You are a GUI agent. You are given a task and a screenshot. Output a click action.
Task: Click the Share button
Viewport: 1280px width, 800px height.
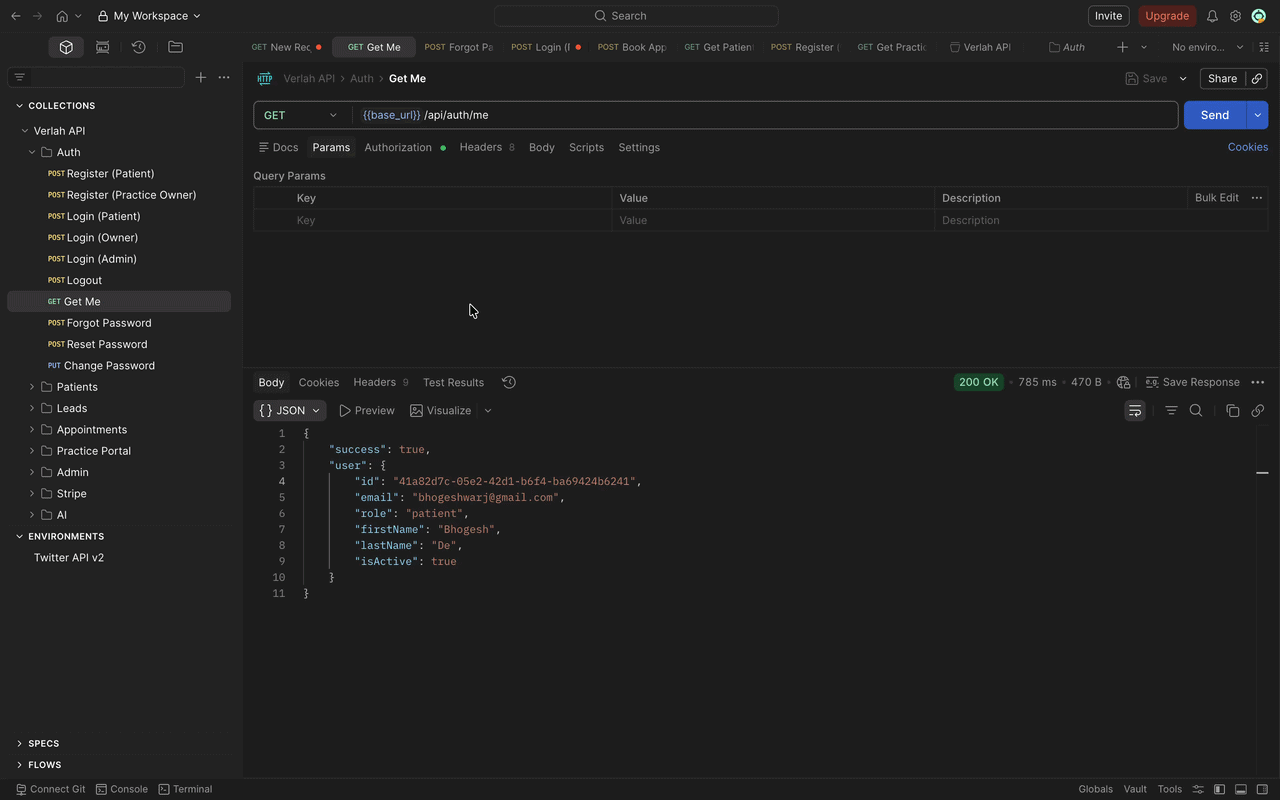pos(1223,78)
